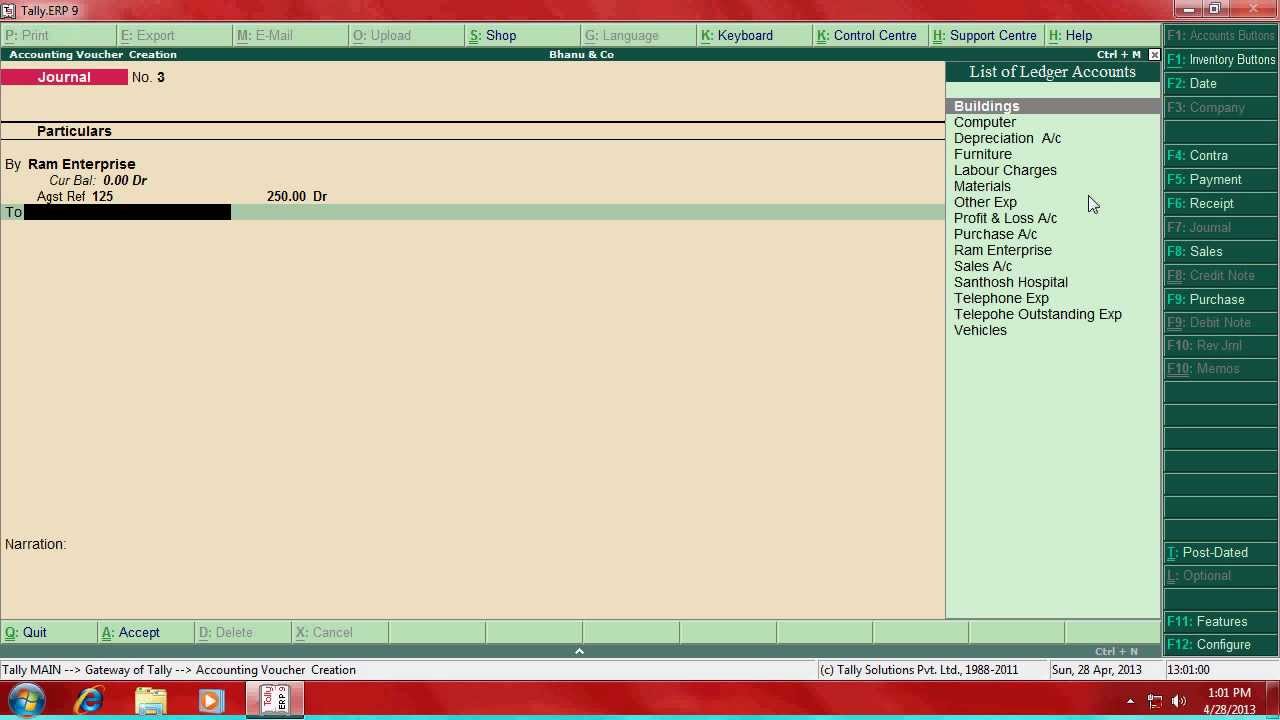1280x720 pixels.
Task: Select Buildings ledger in list
Action: click(1052, 106)
